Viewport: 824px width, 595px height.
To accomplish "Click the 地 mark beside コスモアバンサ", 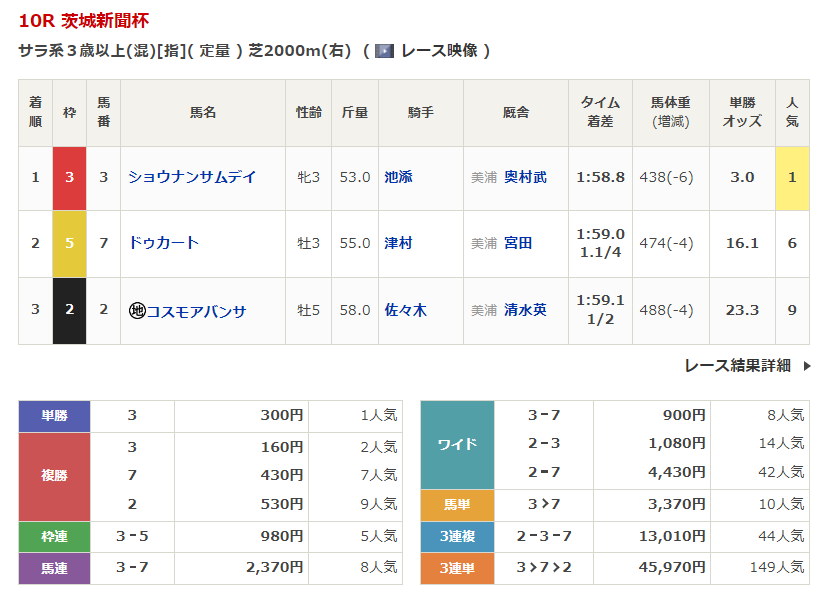I will pyautogui.click(x=137, y=311).
